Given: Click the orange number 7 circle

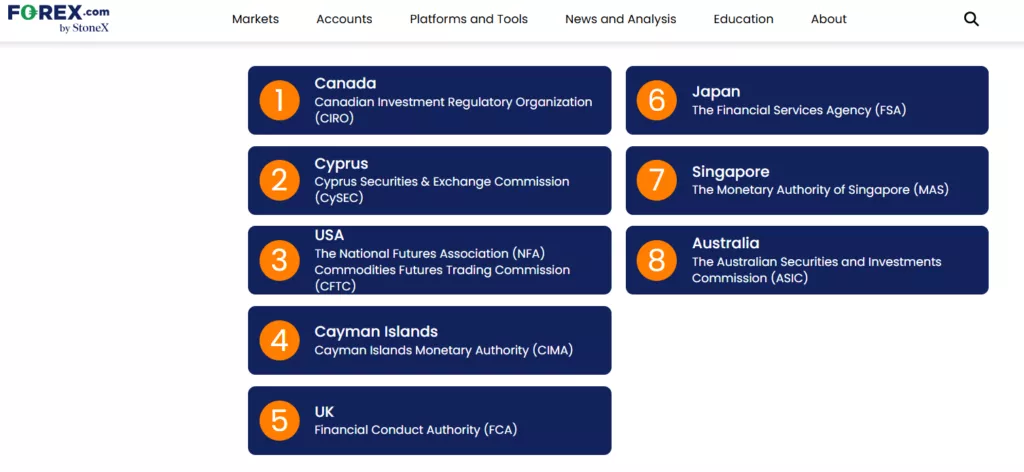Looking at the screenshot, I should click(x=656, y=180).
